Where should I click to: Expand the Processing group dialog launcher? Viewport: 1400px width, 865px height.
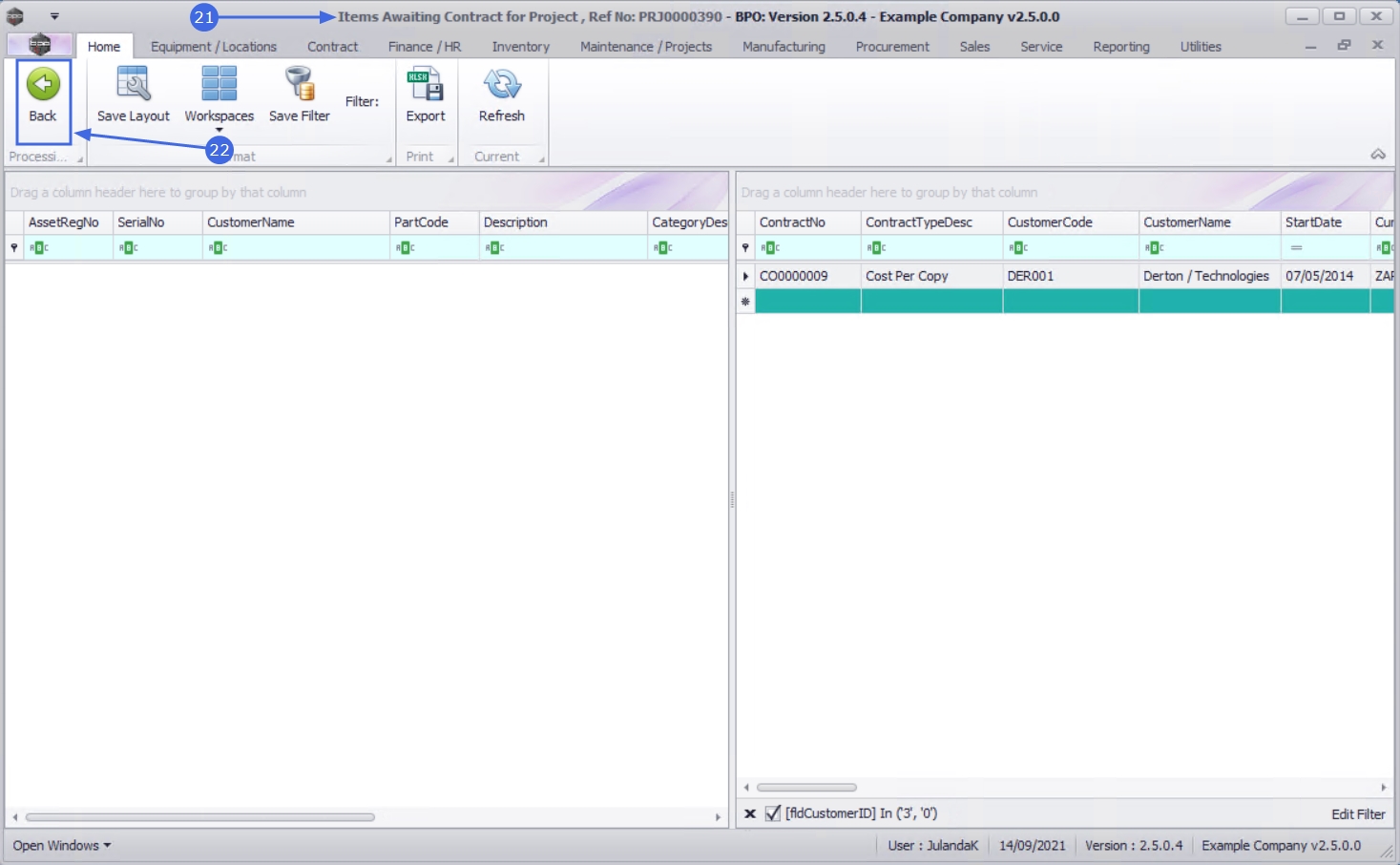tap(79, 159)
